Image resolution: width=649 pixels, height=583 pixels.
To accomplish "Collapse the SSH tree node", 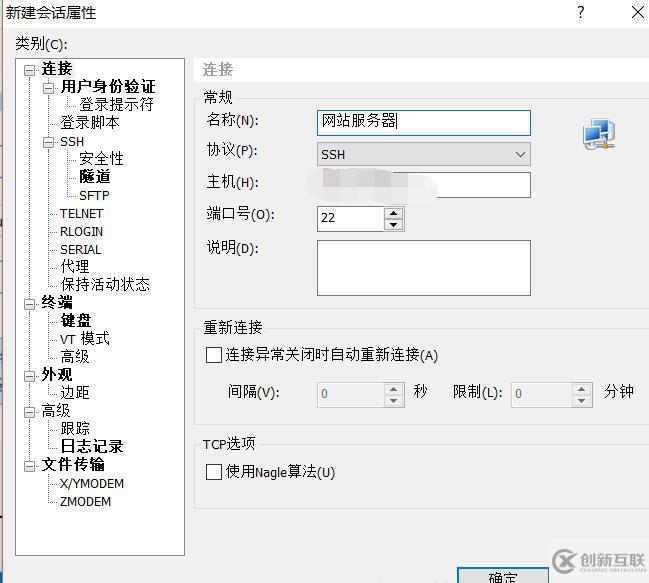I will [x=48, y=142].
